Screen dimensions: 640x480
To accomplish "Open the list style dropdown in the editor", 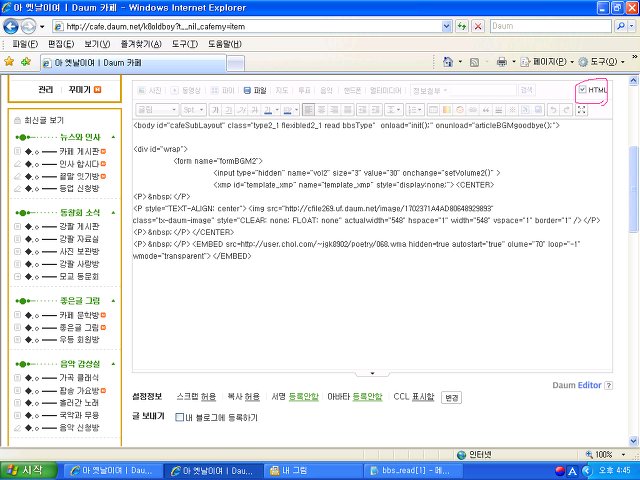I will pos(416,110).
